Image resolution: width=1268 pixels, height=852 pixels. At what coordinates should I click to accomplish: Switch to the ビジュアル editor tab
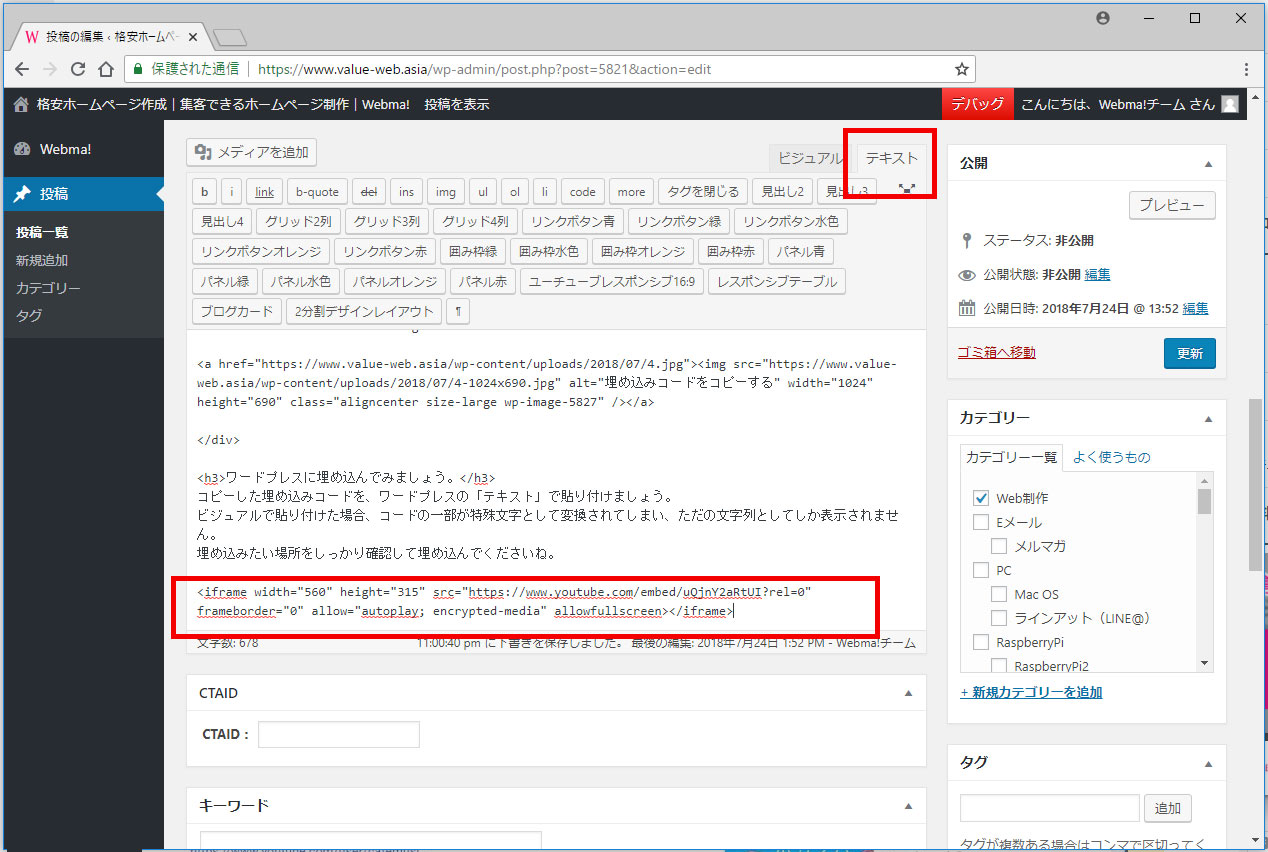tap(810, 158)
